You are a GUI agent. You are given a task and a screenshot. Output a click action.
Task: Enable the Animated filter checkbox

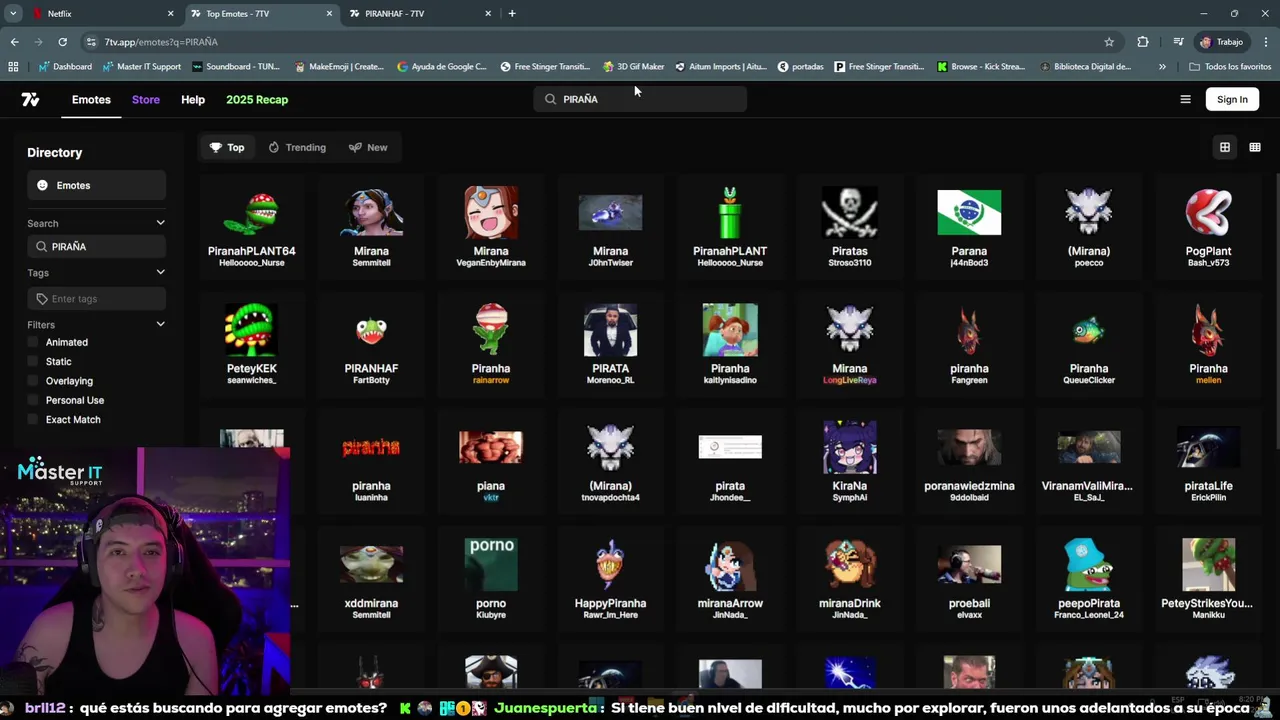tap(33, 342)
